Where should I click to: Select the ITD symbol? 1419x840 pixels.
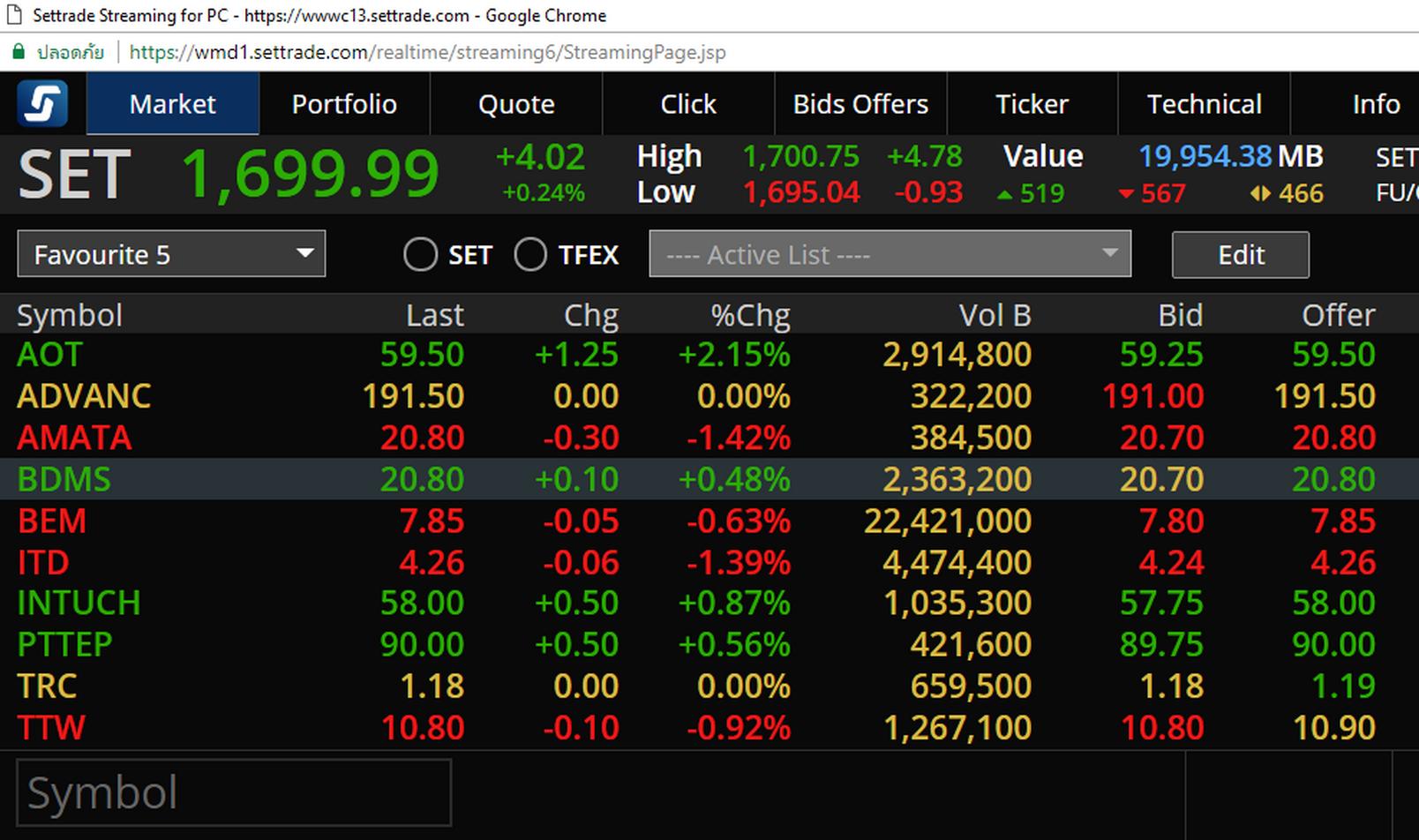tap(42, 562)
